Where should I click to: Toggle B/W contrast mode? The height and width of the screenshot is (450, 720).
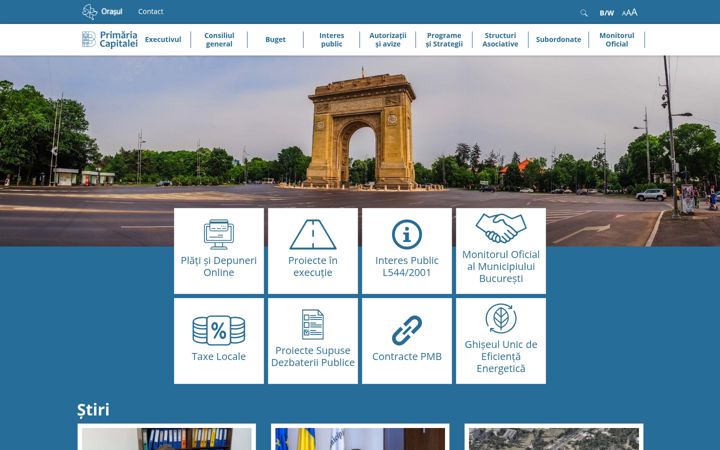click(607, 13)
